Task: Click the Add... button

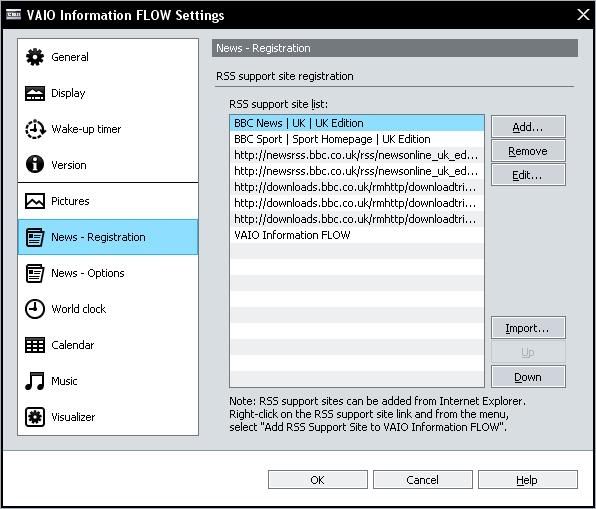Action: 528,127
